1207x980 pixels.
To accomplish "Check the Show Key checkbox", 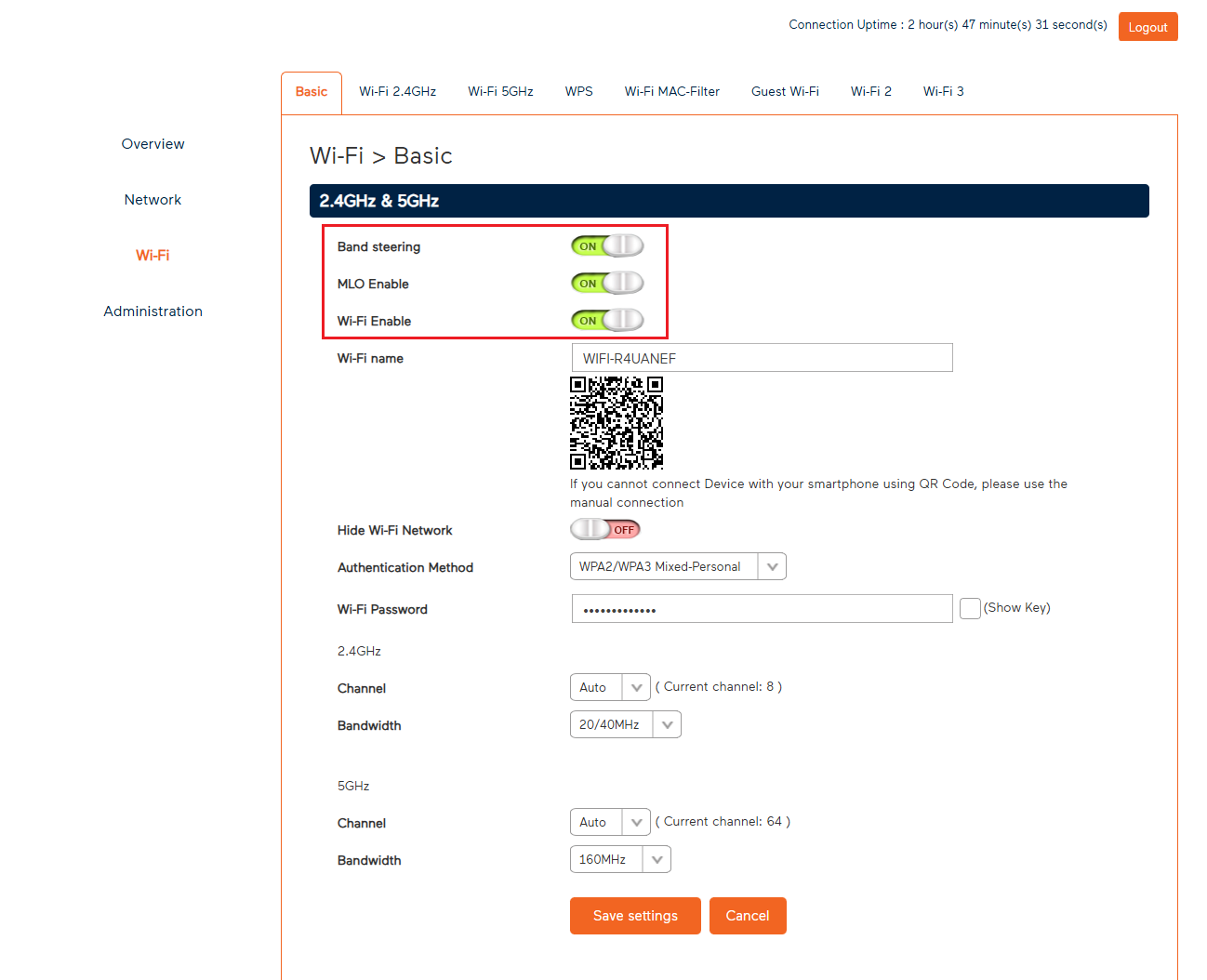I will coord(969,609).
